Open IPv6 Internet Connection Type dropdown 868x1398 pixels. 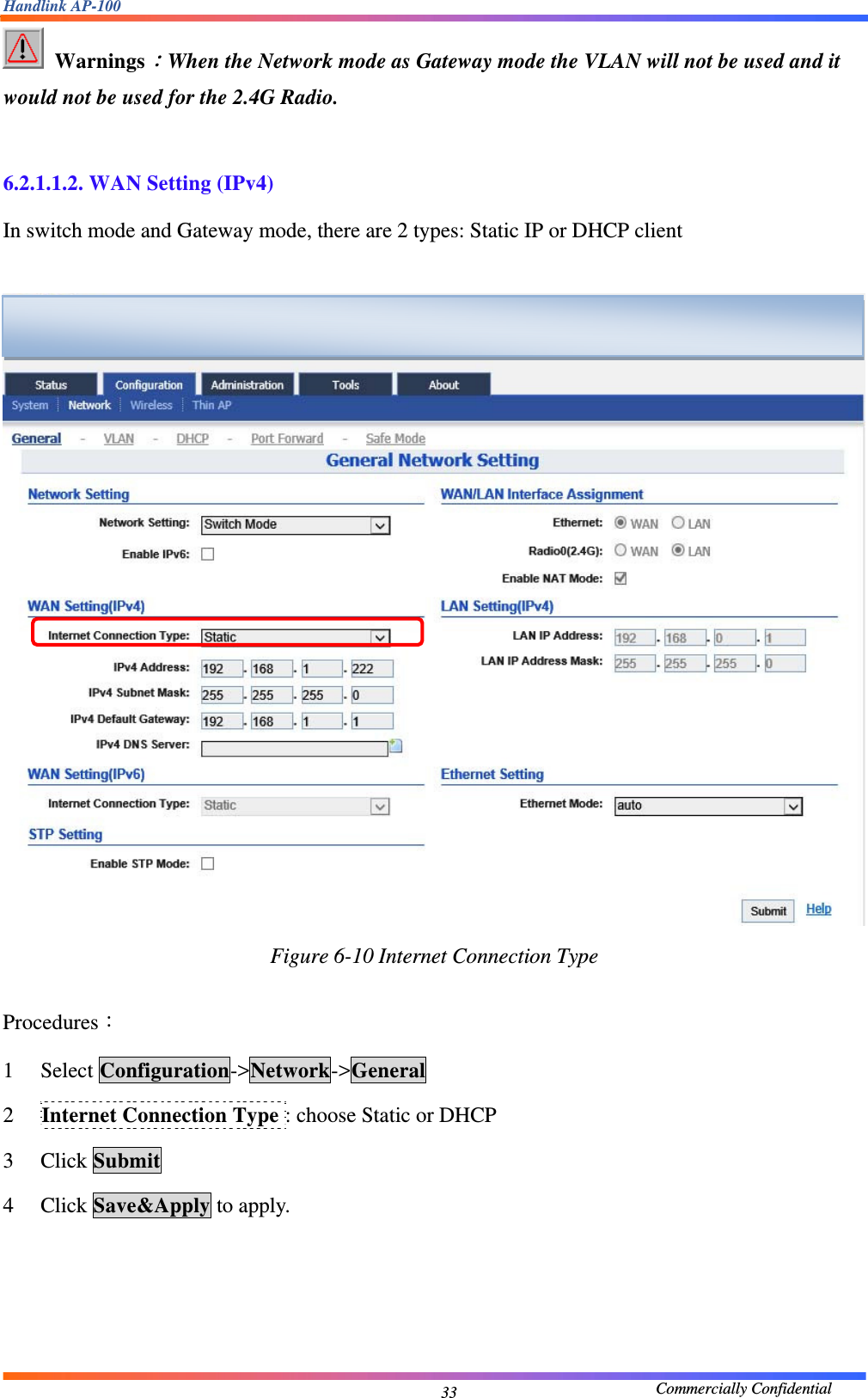[296, 806]
